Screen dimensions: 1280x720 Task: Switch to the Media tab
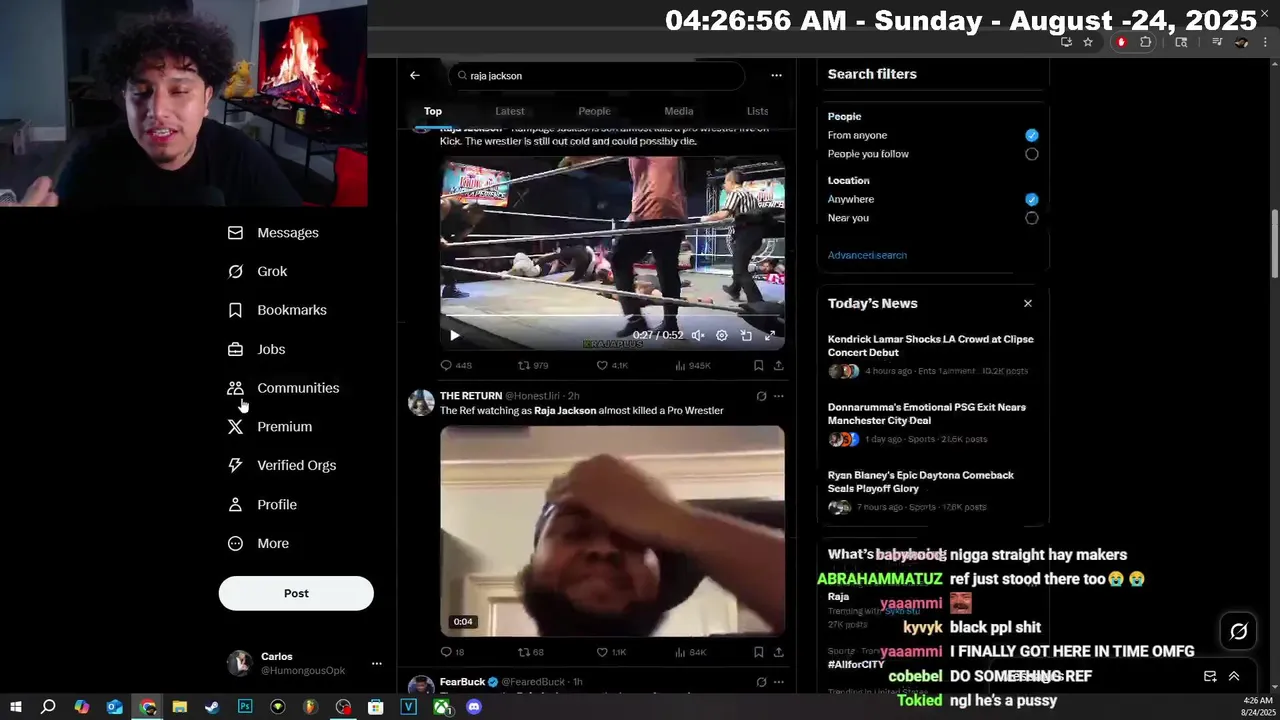pyautogui.click(x=679, y=111)
